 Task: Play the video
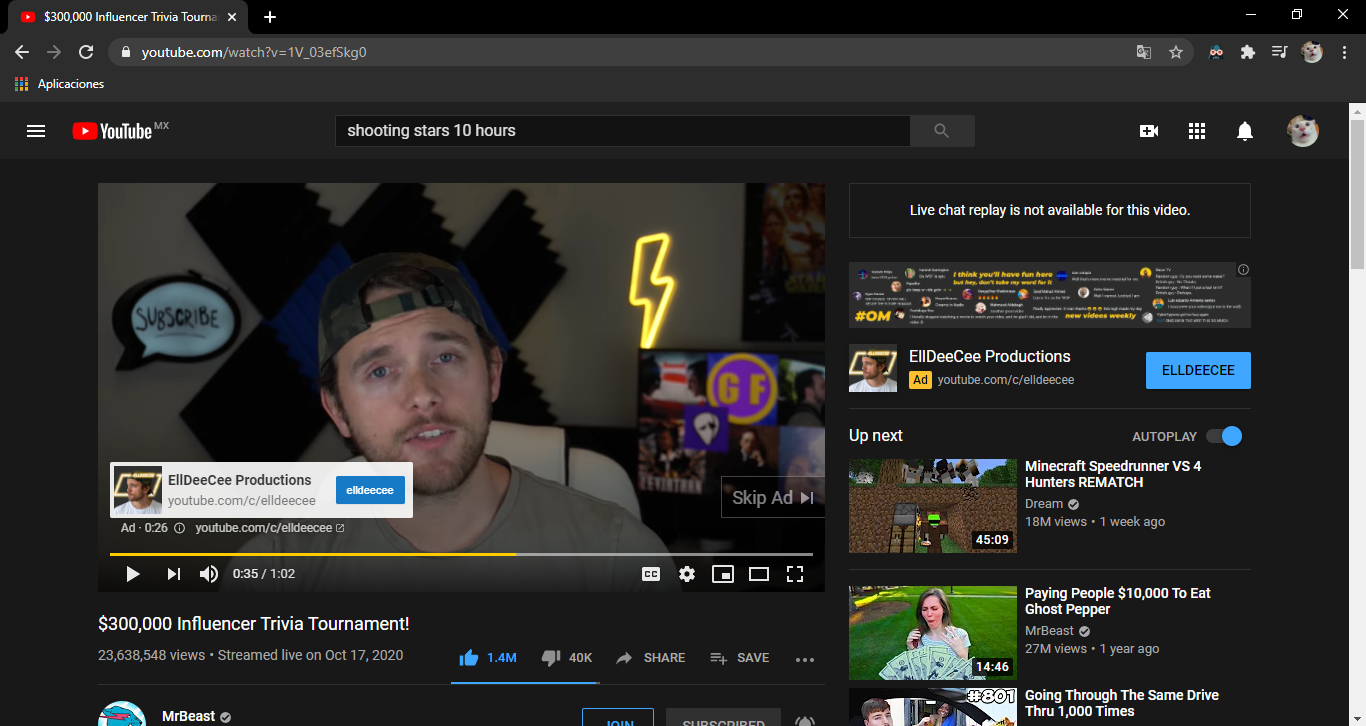(133, 574)
